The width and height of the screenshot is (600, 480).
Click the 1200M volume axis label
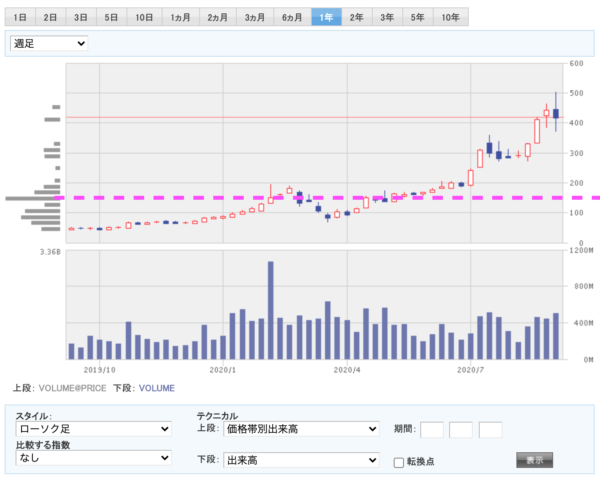tap(581, 250)
